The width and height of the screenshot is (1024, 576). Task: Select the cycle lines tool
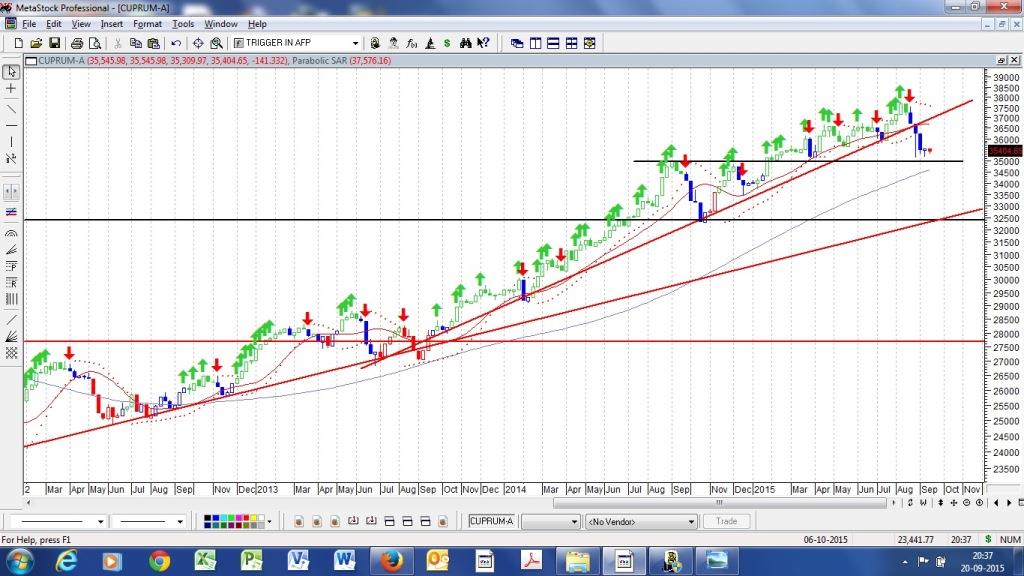click(11, 299)
